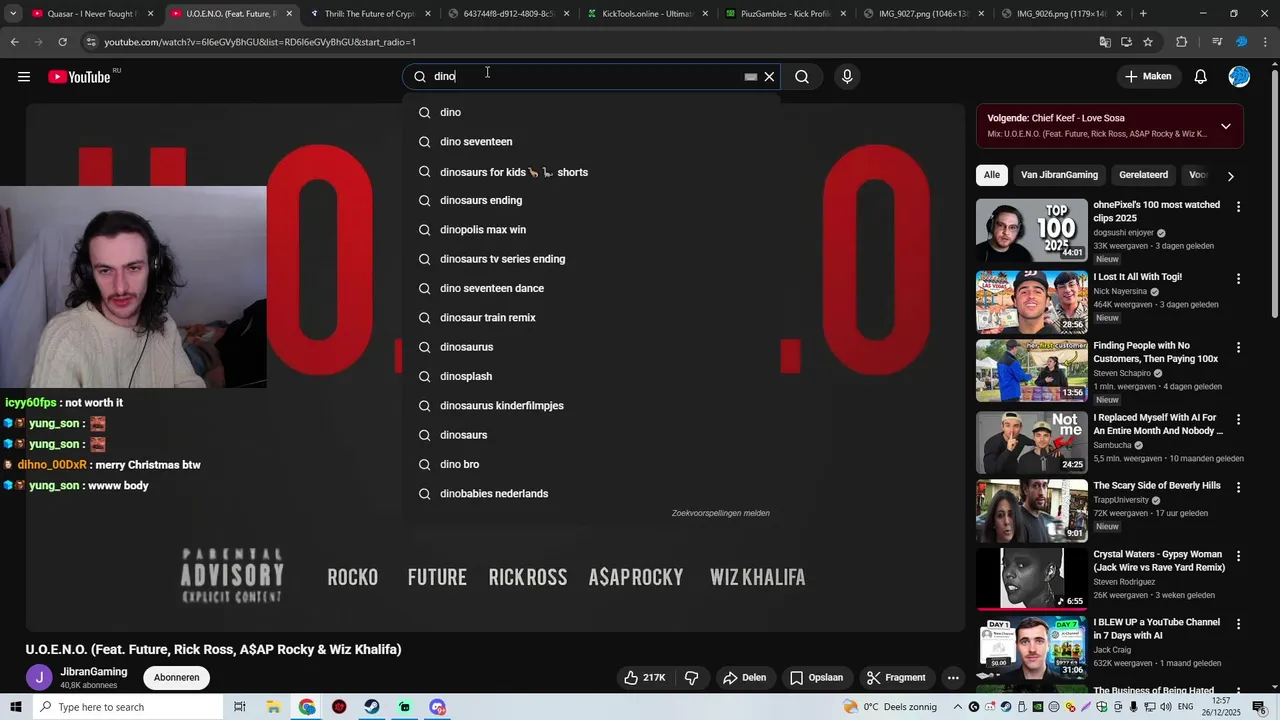Screen dimensions: 1280x720
Task: Open the YouTube account avatar menu
Action: pos(1239,77)
